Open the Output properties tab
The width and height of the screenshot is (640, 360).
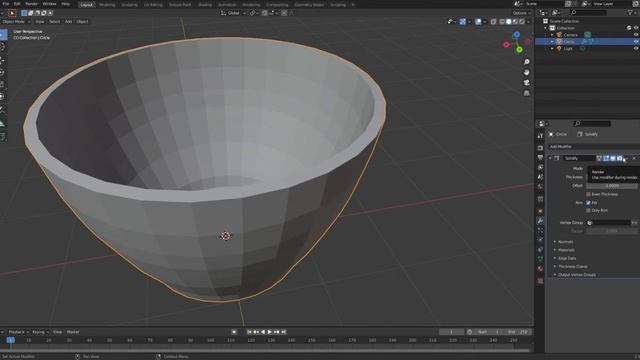(540, 158)
